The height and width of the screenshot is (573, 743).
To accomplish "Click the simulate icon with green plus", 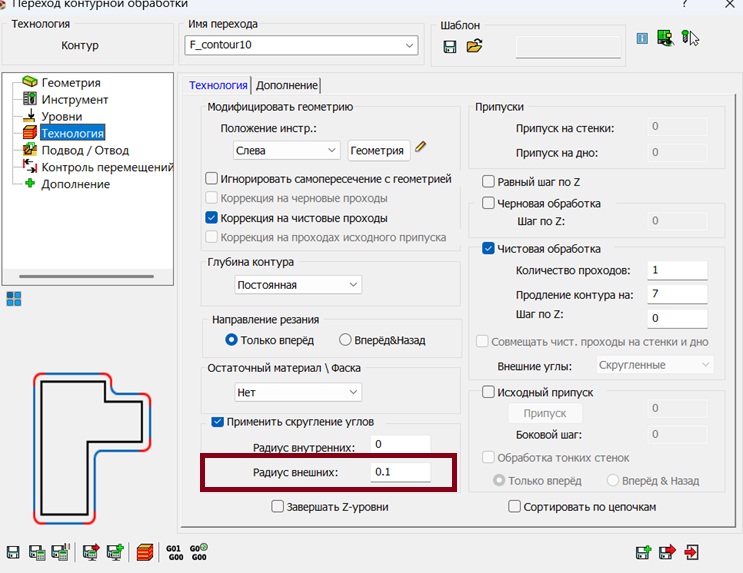I will point(115,552).
